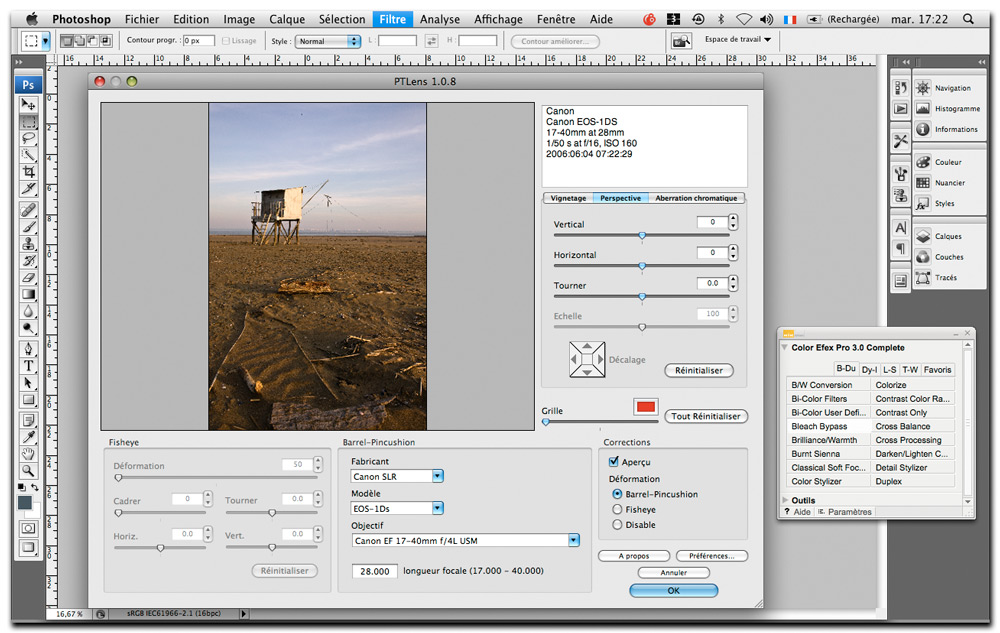The width and height of the screenshot is (1000, 633).
Task: Toggle the Lissage checkbox in options bar
Action: (226, 41)
